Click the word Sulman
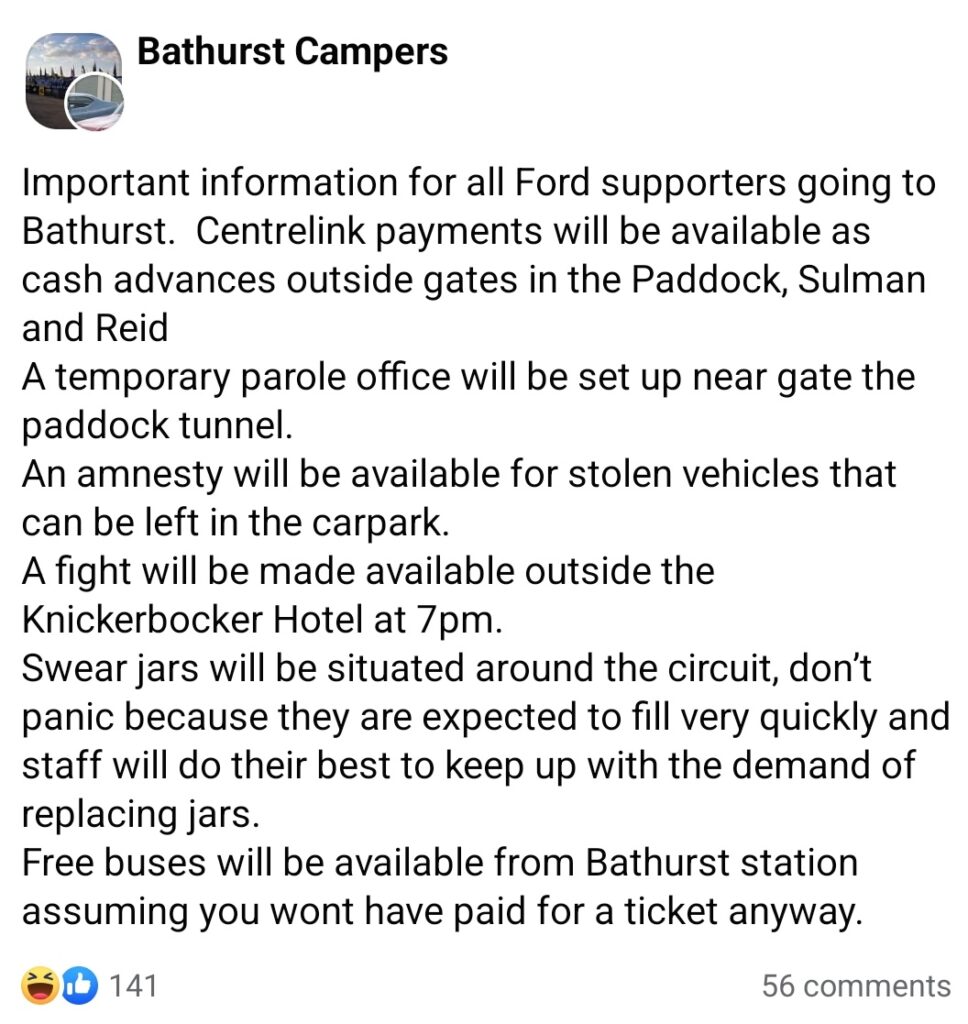The width and height of the screenshot is (968, 1024). click(862, 280)
